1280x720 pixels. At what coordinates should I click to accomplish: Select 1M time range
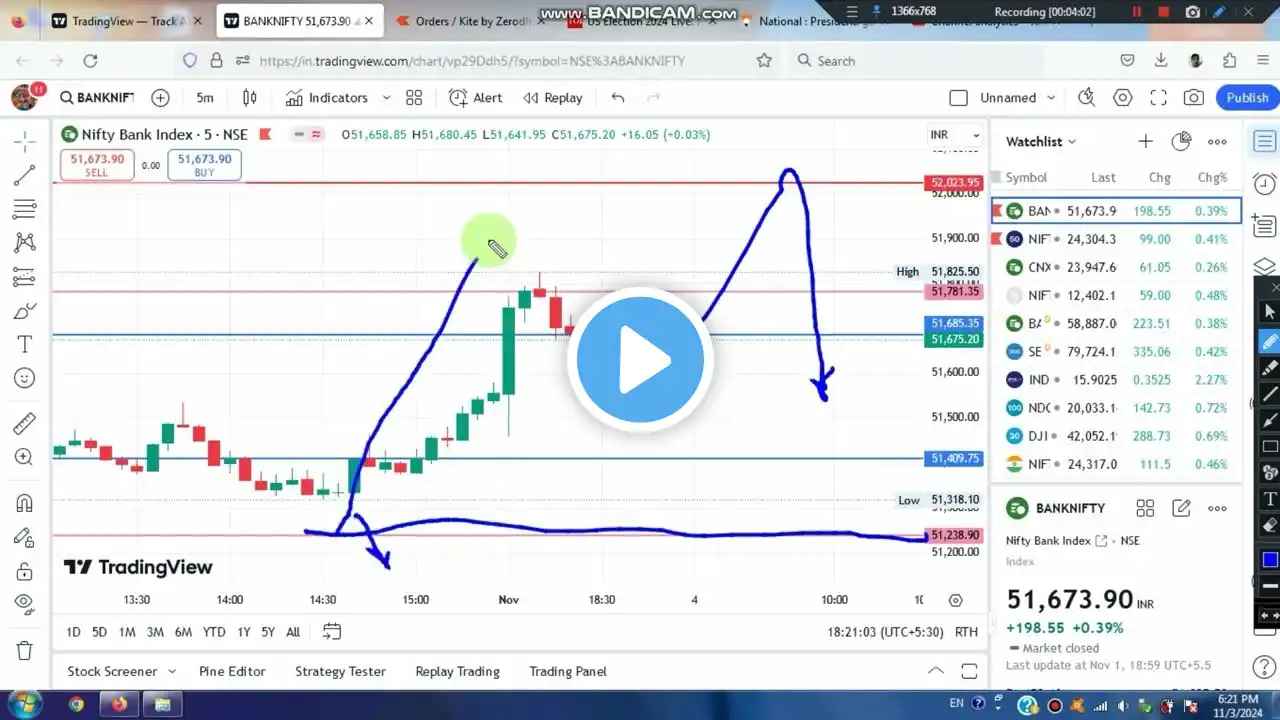127,631
